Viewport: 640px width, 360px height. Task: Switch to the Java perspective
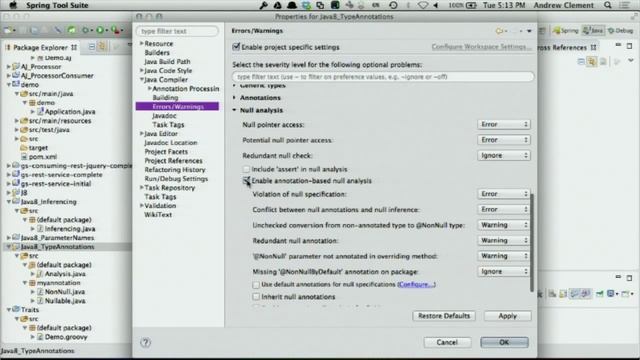(x=593, y=31)
